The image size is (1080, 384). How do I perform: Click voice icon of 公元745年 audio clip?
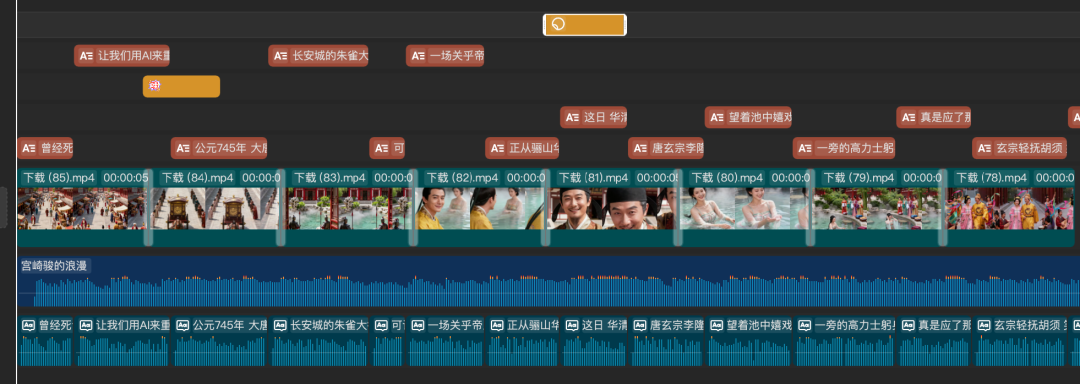coord(183,326)
